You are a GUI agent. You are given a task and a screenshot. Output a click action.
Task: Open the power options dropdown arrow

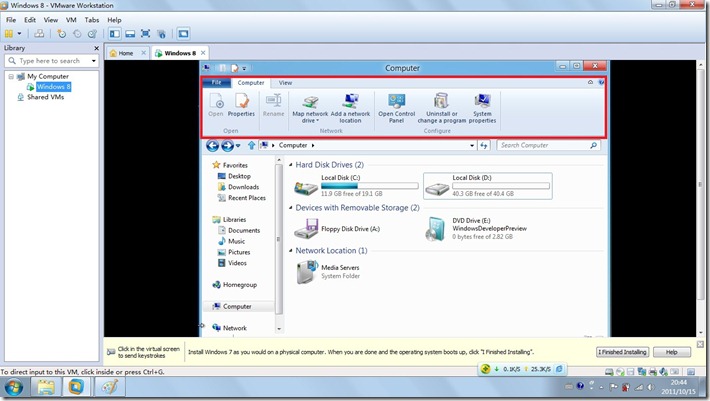tap(19, 33)
